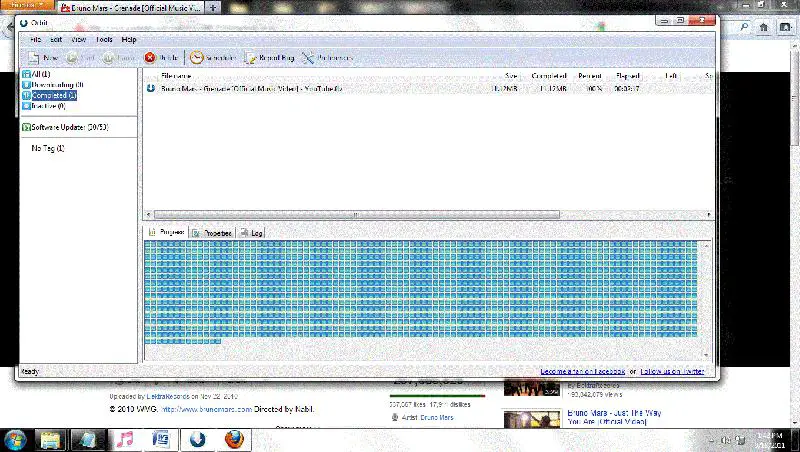This screenshot has width=800, height=452.
Task: Select the Bruno Mars - Grenade browser tab
Action: coord(131,8)
